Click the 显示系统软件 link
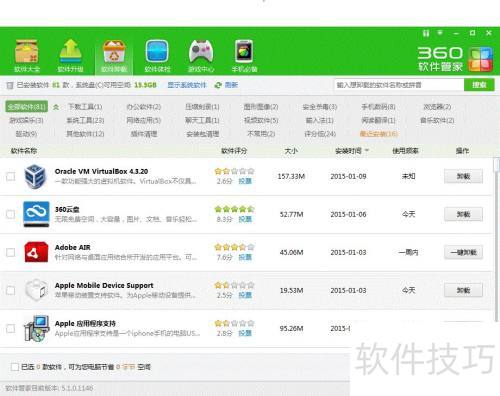 pyautogui.click(x=187, y=85)
